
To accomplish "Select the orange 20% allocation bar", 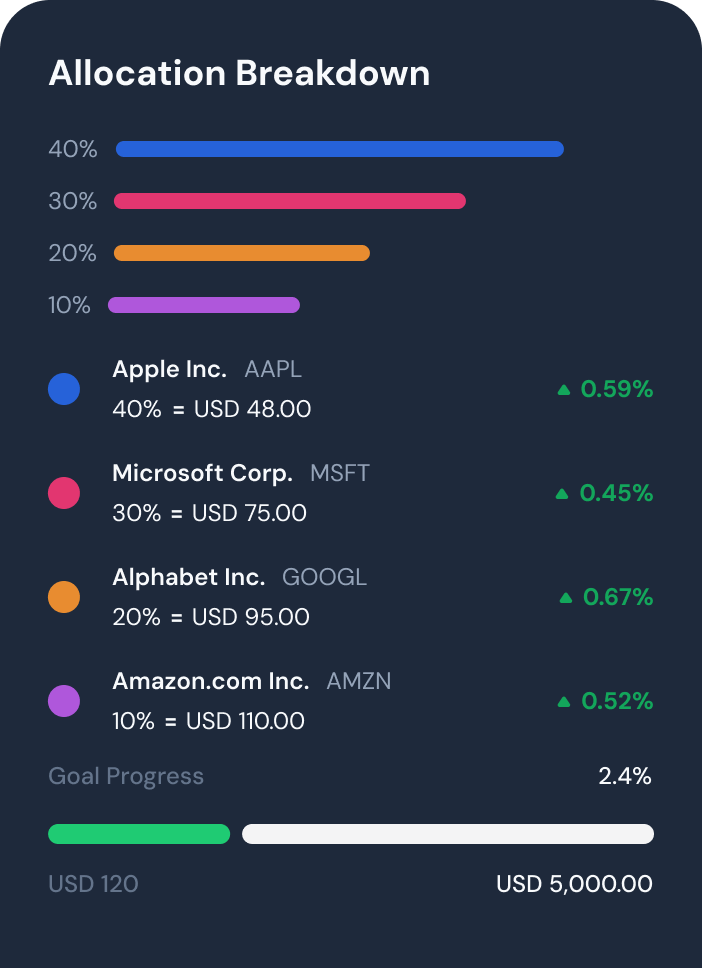I will tap(241, 253).
